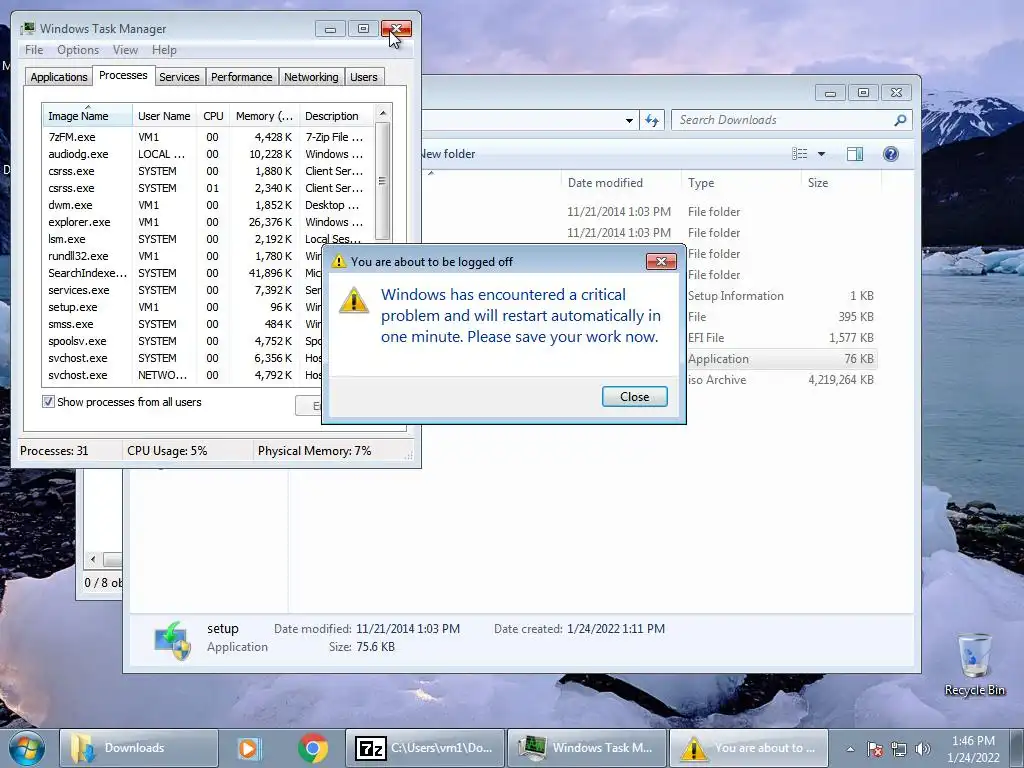Open the Options menu in Task Manager

click(x=78, y=50)
